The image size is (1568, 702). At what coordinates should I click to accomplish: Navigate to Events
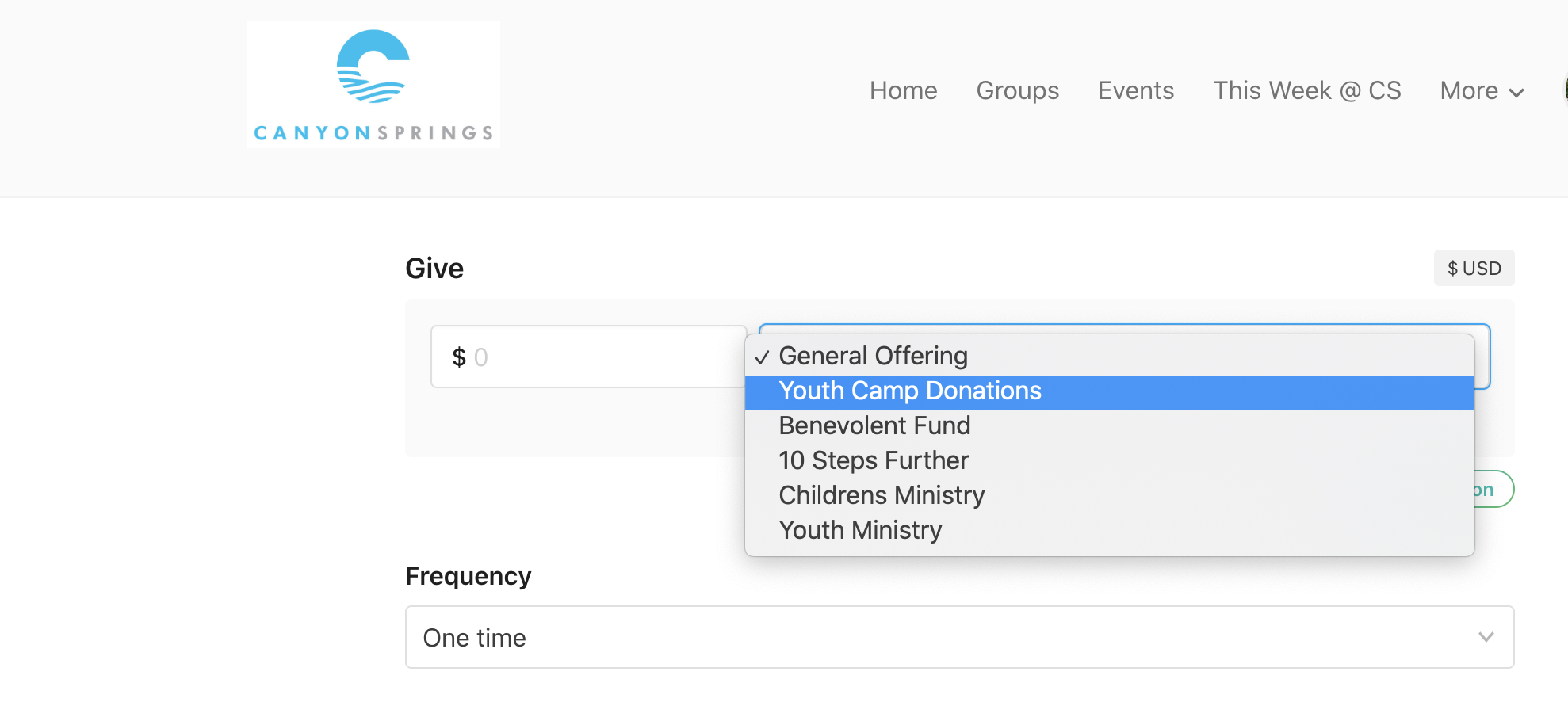point(1135,90)
